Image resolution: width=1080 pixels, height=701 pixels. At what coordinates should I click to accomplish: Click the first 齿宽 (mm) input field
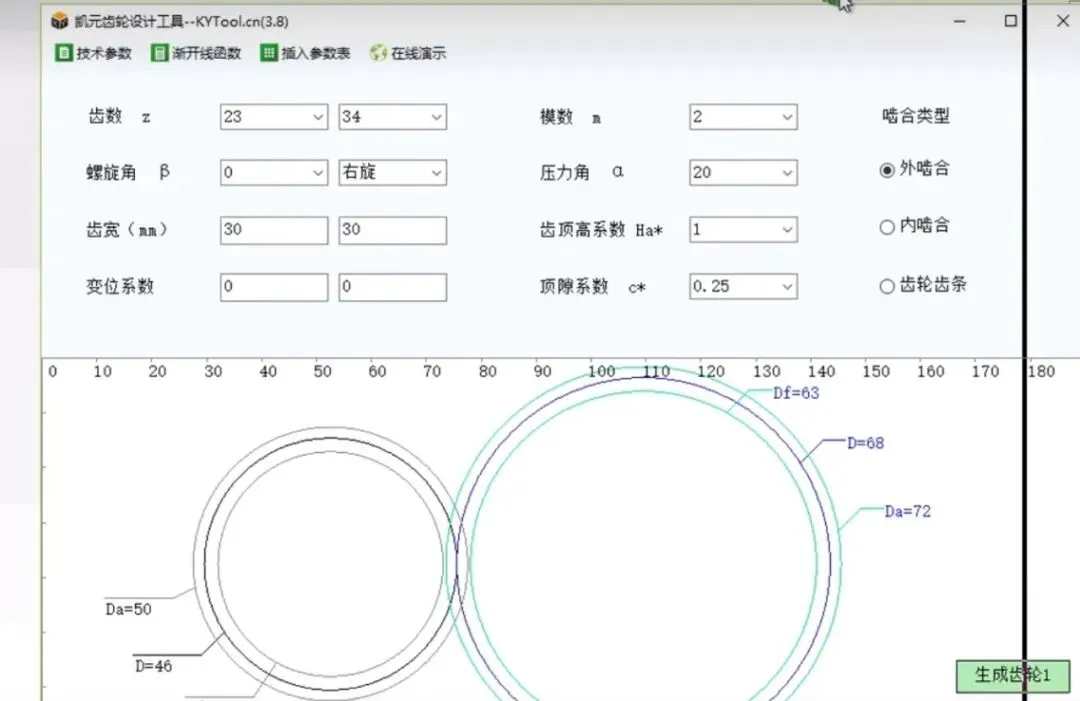coord(274,230)
